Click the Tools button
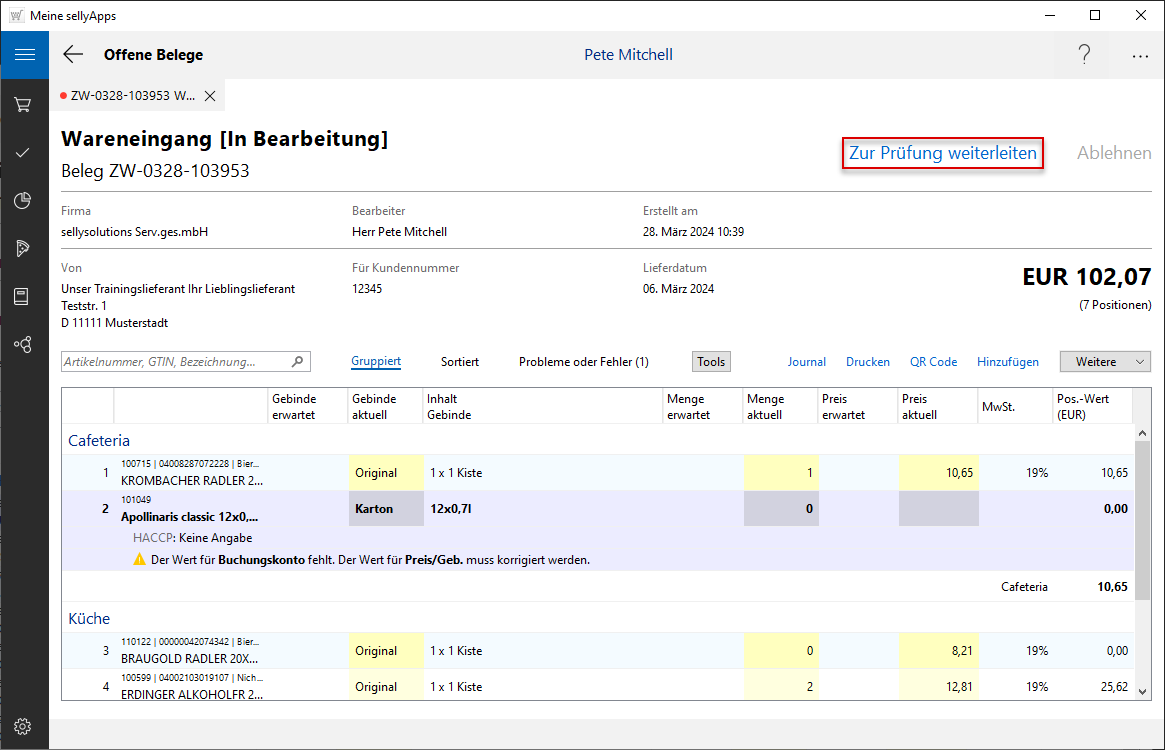This screenshot has height=750, width=1165. tap(711, 362)
